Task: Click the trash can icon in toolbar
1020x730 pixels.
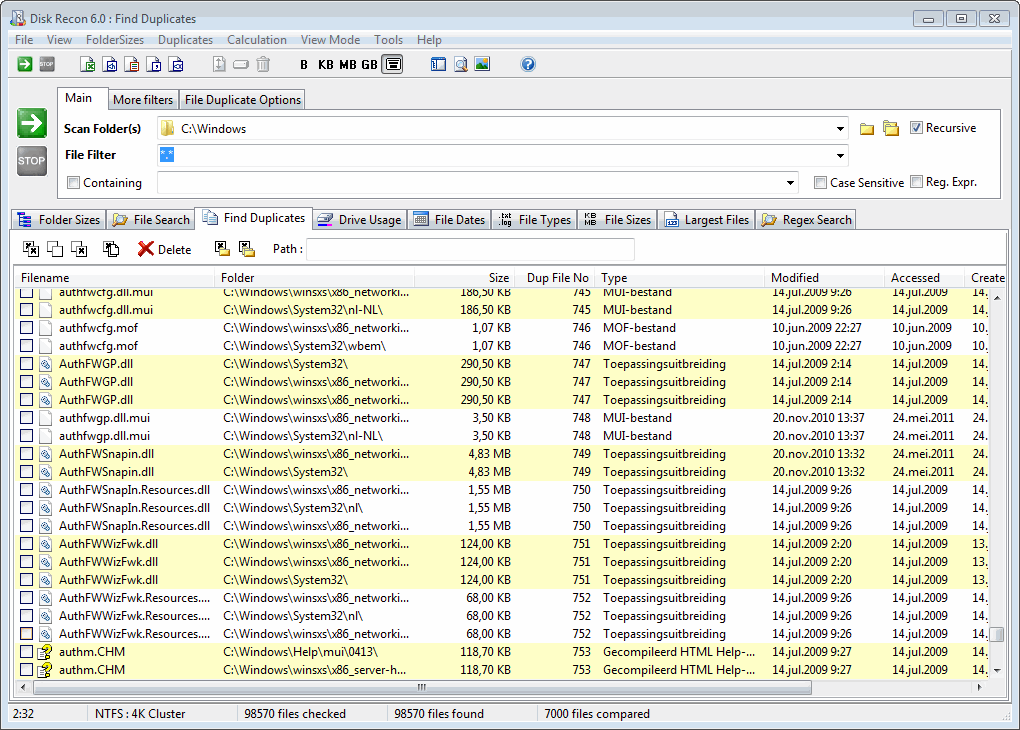Action: (263, 64)
